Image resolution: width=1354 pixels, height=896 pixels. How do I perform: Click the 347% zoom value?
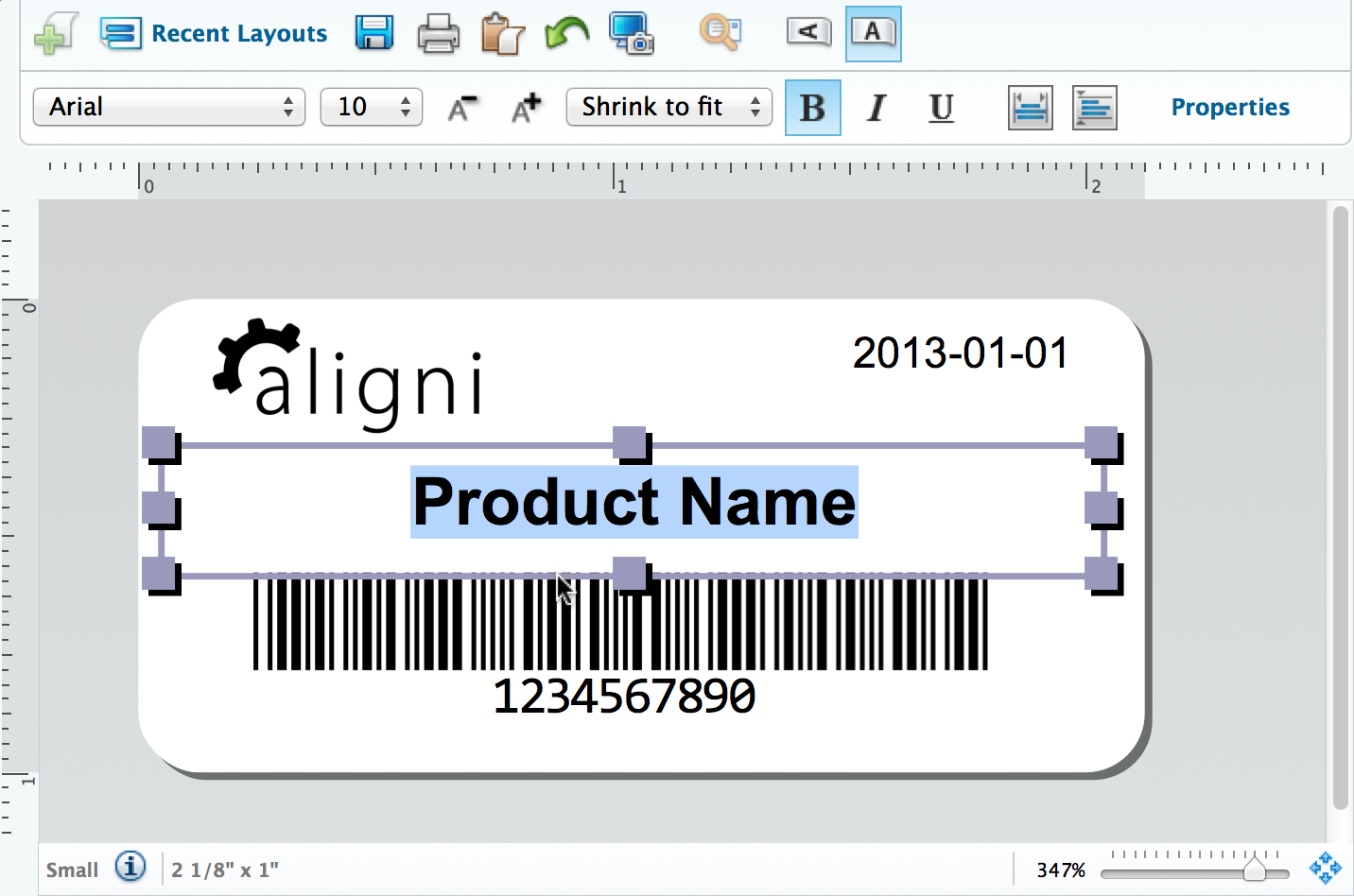click(1061, 870)
